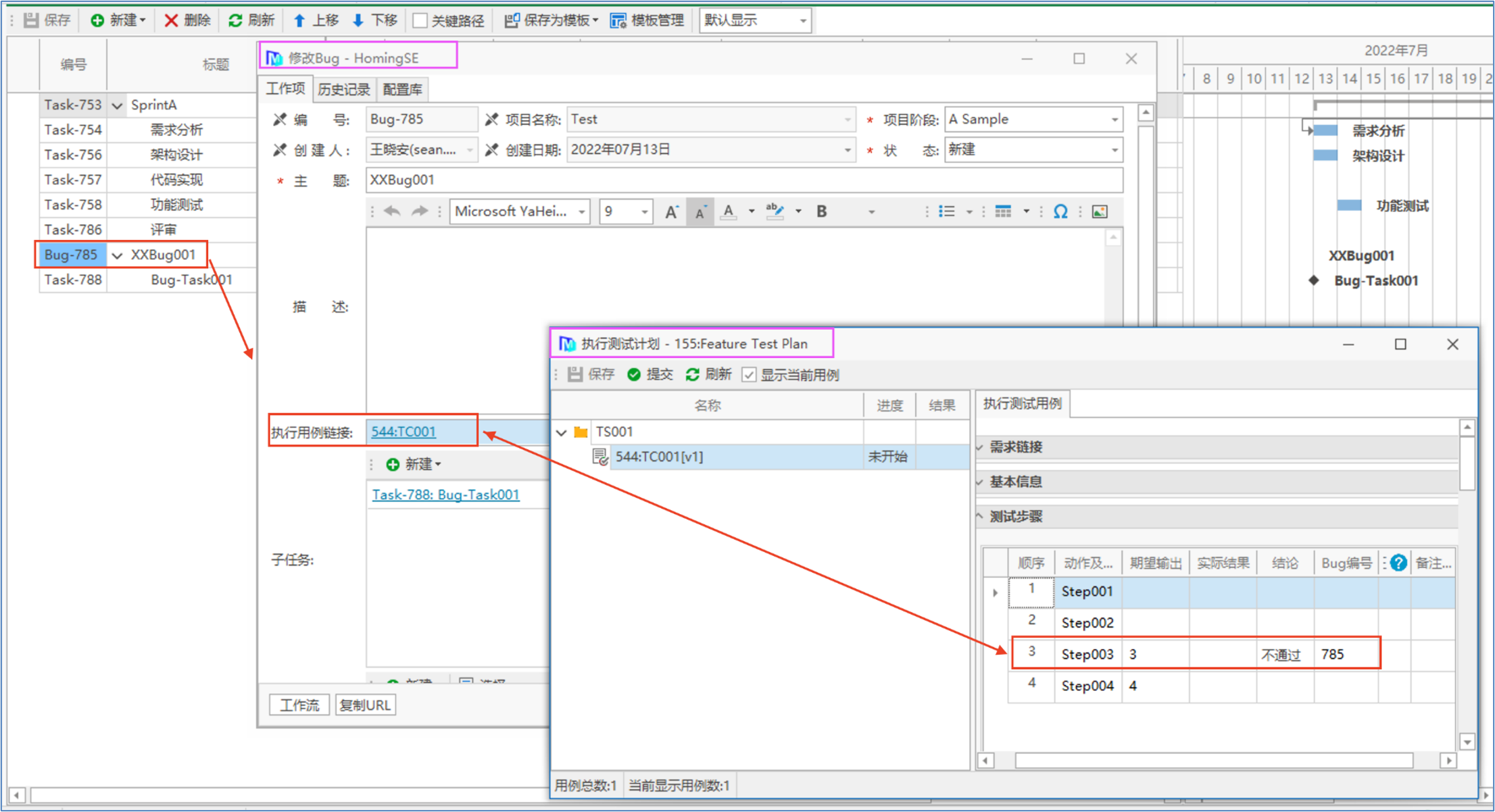The width and height of the screenshot is (1495, 812).
Task: Click the text highlight color icon
Action: [775, 211]
